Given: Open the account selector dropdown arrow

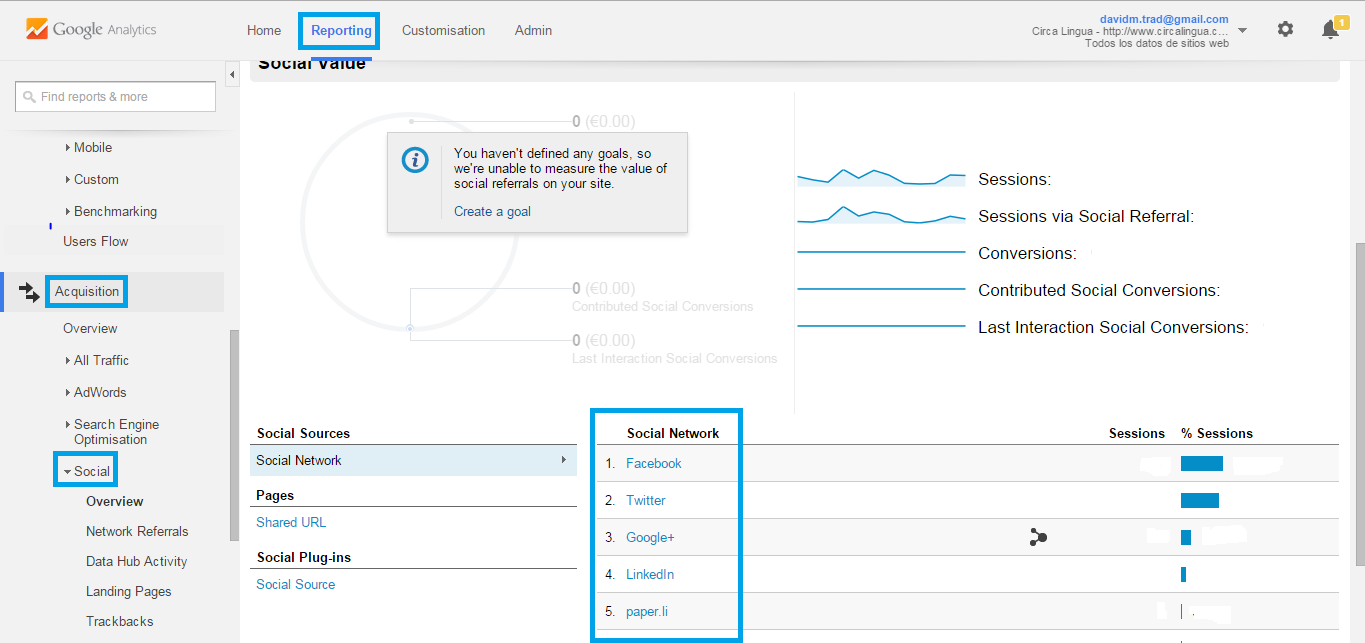Looking at the screenshot, I should click(x=1242, y=31).
